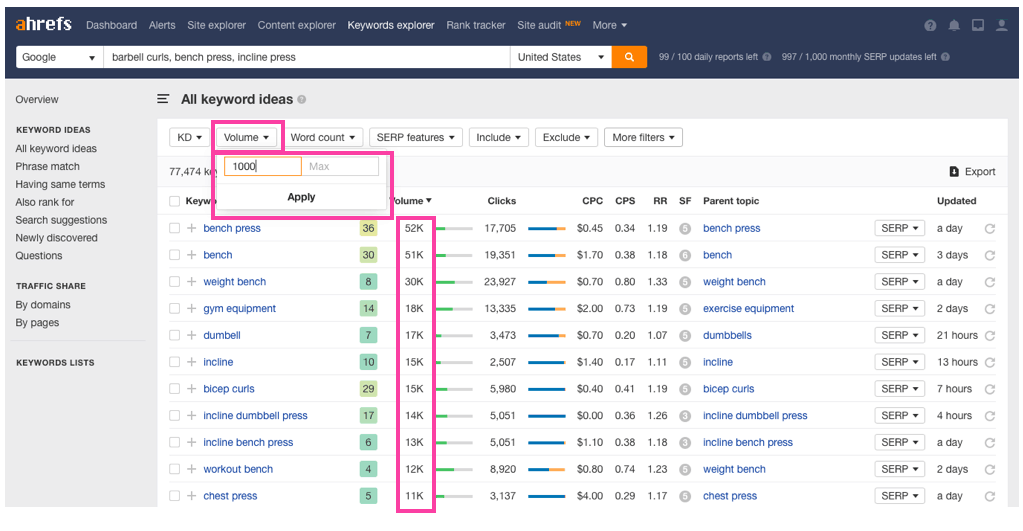
Task: Open the notifications bell icon
Action: click(954, 25)
